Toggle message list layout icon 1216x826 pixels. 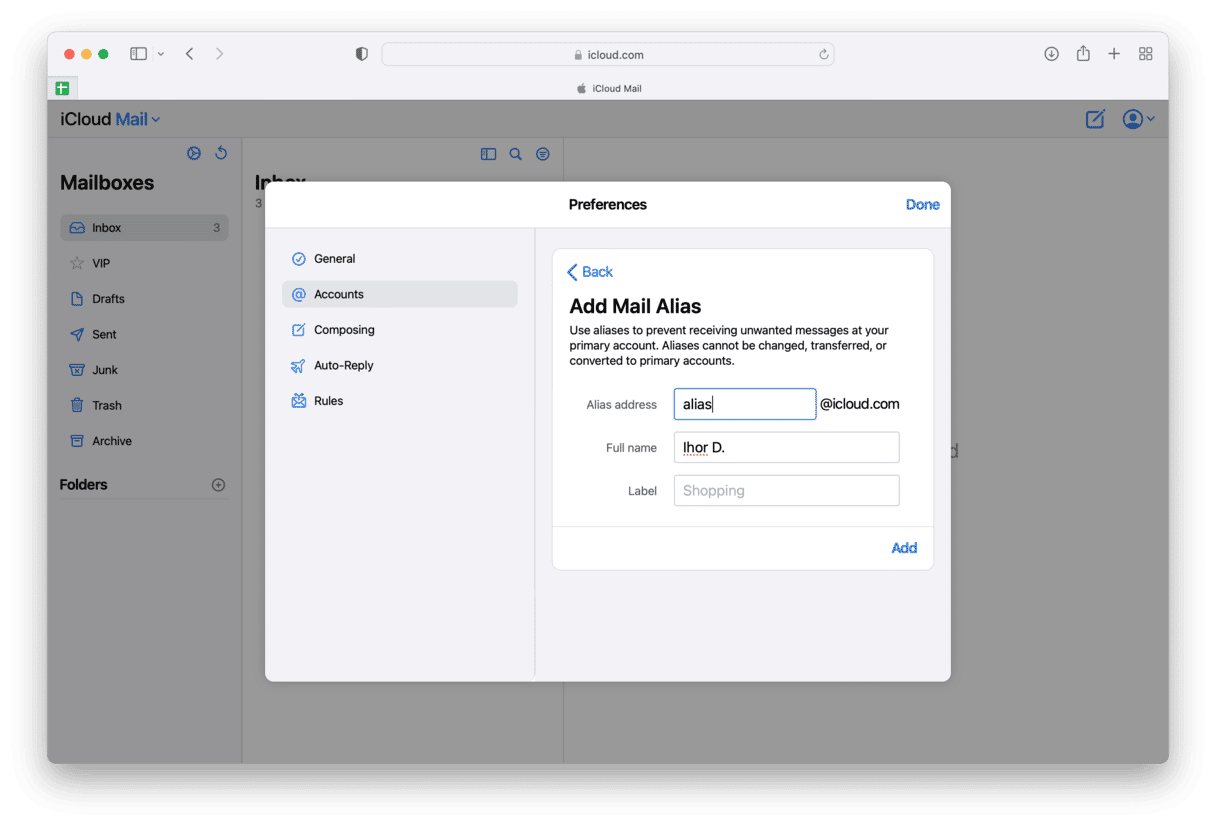pos(488,154)
